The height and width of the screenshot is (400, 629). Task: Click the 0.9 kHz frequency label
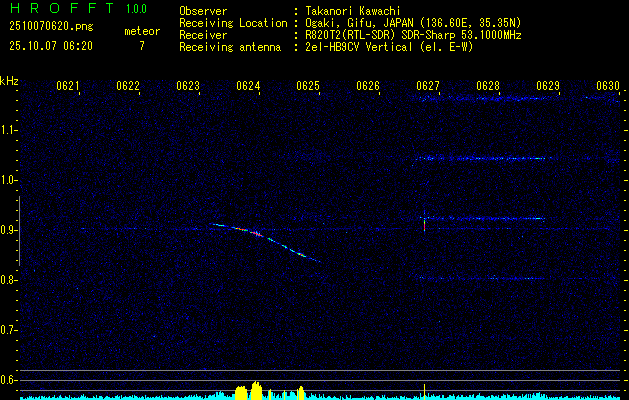pos(7,230)
